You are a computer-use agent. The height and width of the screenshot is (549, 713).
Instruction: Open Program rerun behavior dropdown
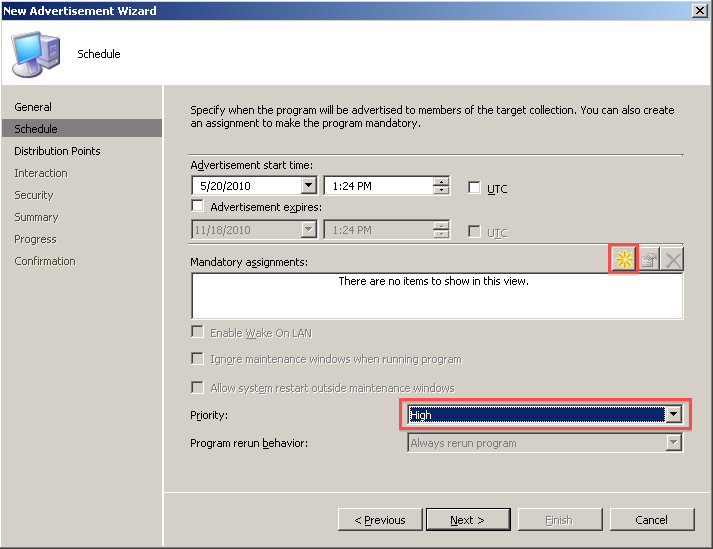674,442
